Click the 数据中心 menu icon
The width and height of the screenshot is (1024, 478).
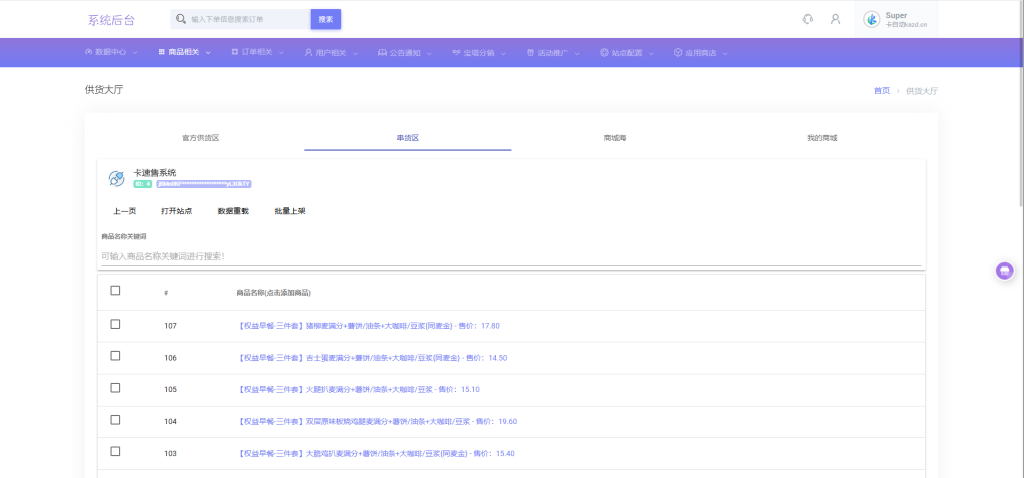coord(88,52)
